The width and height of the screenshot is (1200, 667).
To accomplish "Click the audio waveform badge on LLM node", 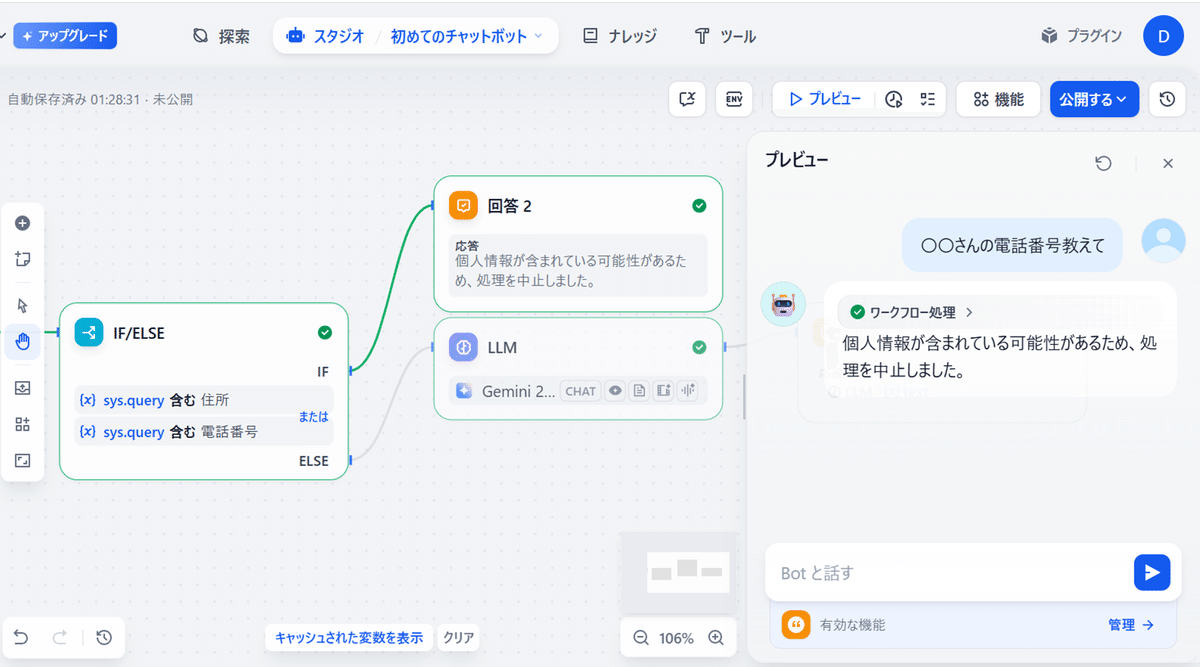I will click(x=687, y=391).
